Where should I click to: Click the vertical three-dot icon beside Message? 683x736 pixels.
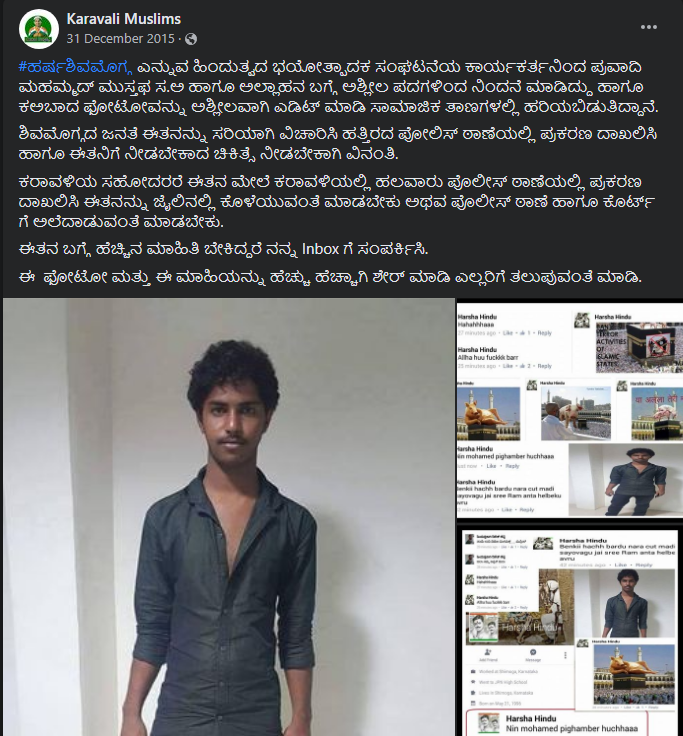coord(565,655)
